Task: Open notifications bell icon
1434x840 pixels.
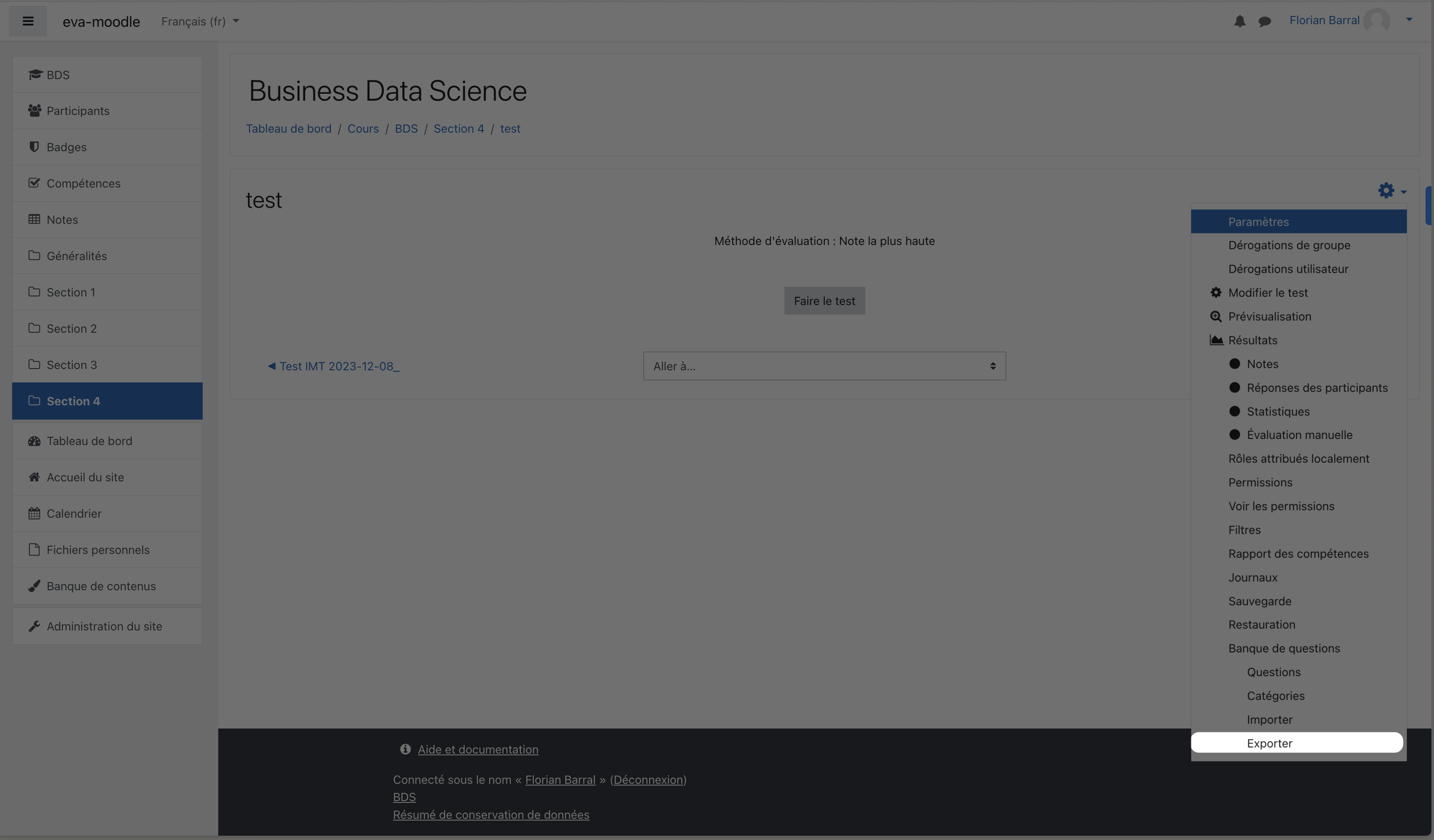Action: click(1240, 22)
